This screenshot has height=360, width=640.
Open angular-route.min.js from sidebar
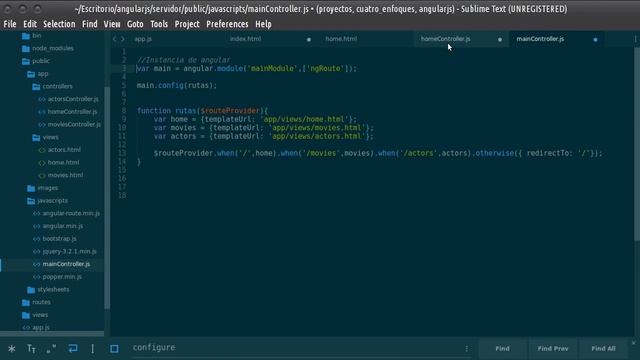(x=66, y=213)
